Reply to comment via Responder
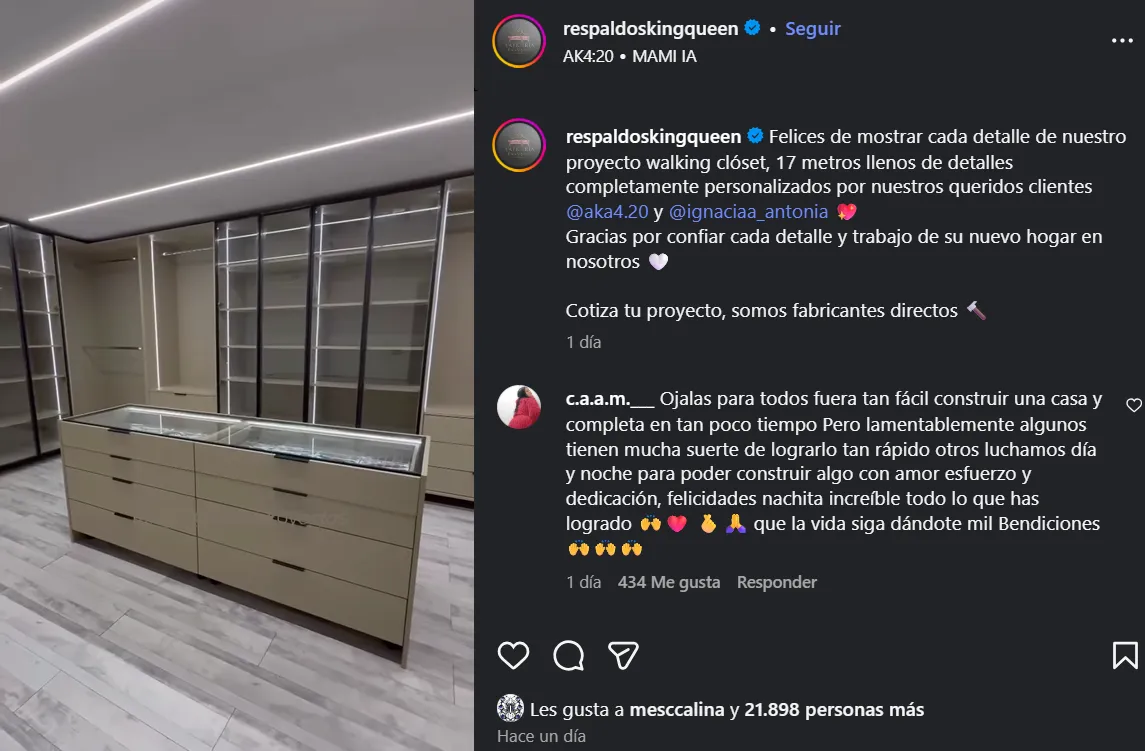1145x751 pixels. click(x=777, y=582)
